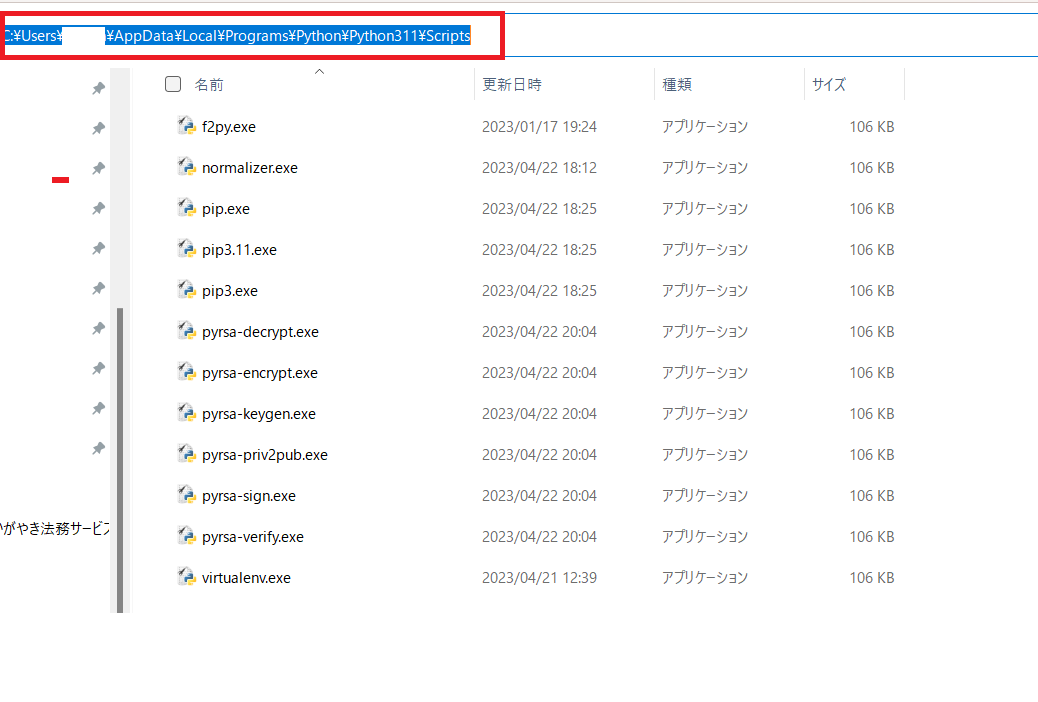Click the pin icon beside the pyrsa-encrypt.exe row
The width and height of the screenshot is (1038, 702).
(99, 368)
